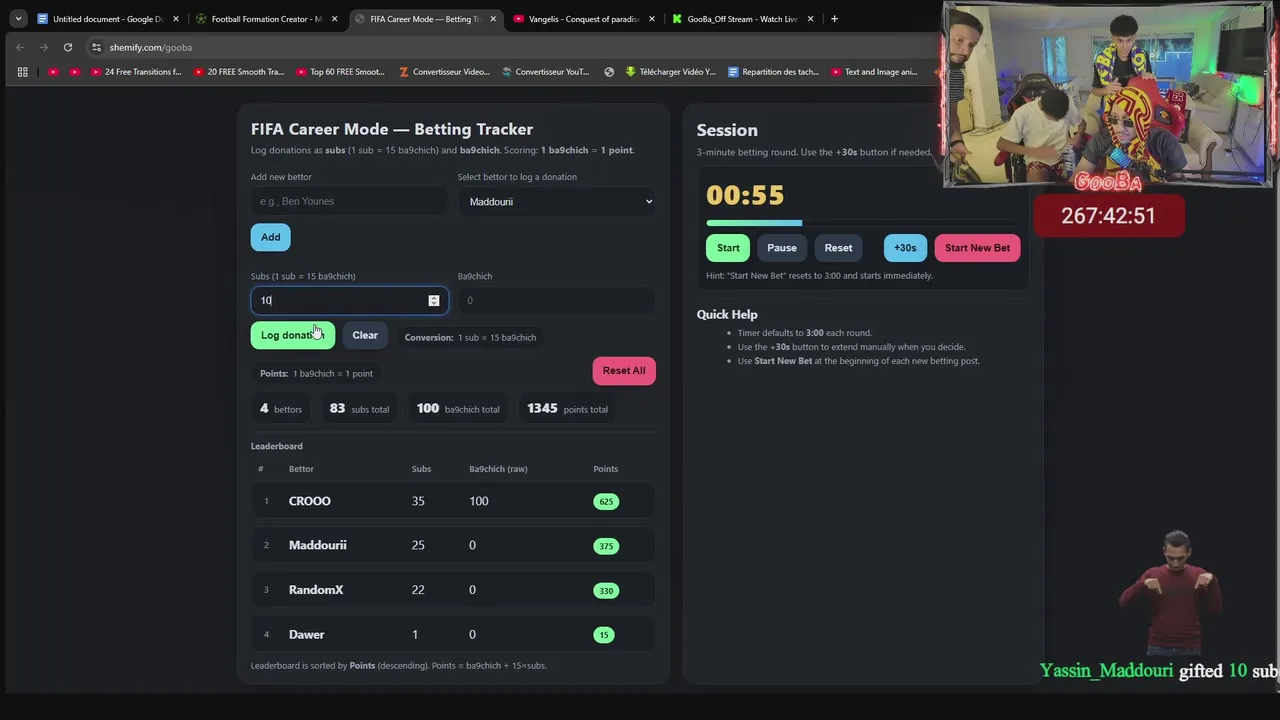The image size is (1280, 720).
Task: Click the 4 bettors stat
Action: click(281, 409)
